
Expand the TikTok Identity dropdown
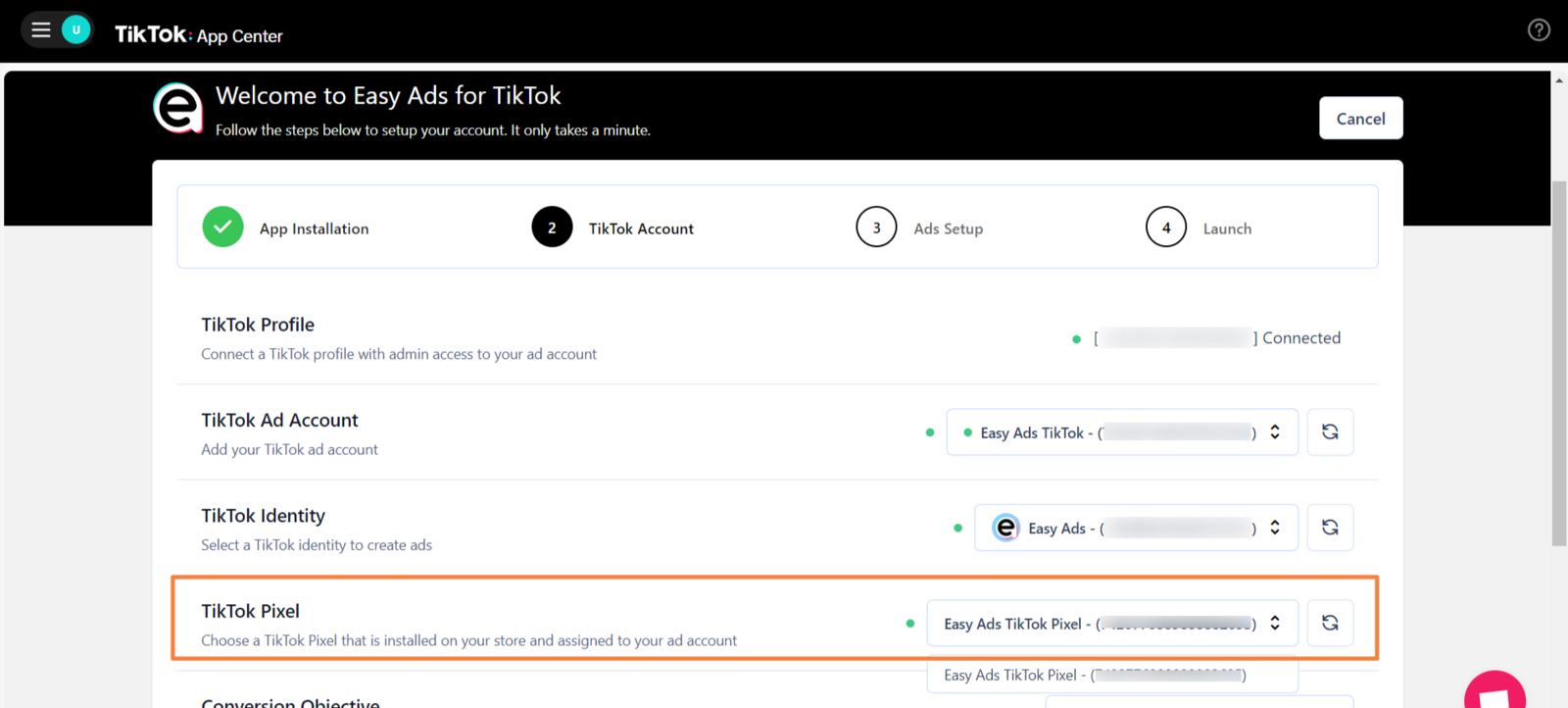[x=1136, y=529]
